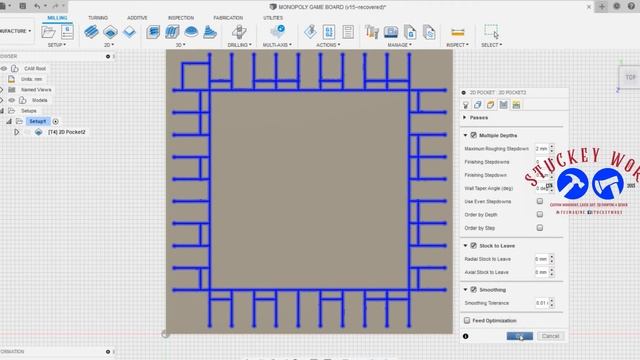This screenshot has width=640, height=360.
Task: Open the Machine Library icon in Manage
Action: (x=391, y=31)
